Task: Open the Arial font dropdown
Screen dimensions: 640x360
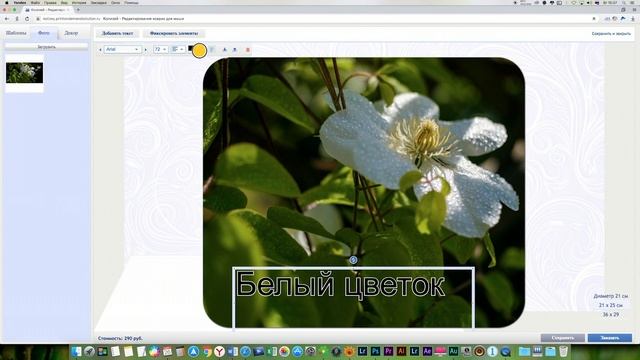Action: pyautogui.click(x=122, y=49)
